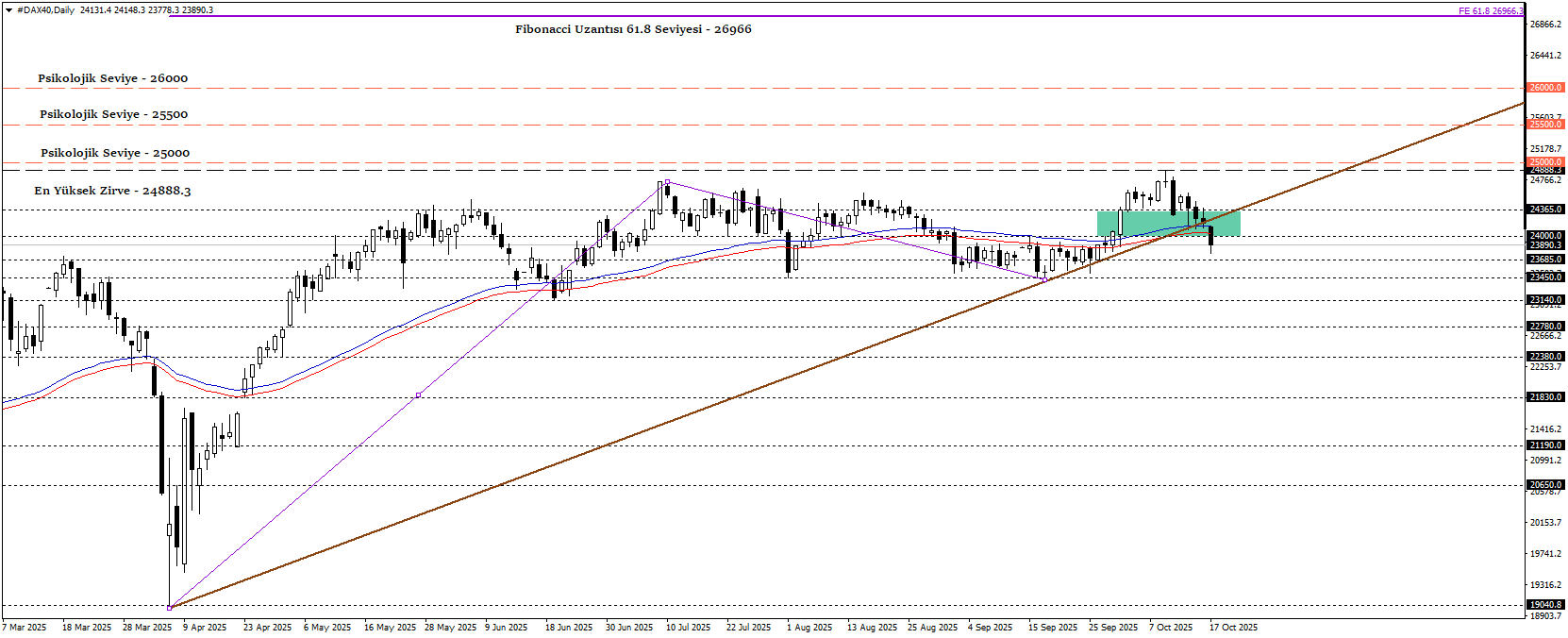The height and width of the screenshot is (638, 1568).
Task: Select the 24365.0 price level tag
Action: (1545, 210)
